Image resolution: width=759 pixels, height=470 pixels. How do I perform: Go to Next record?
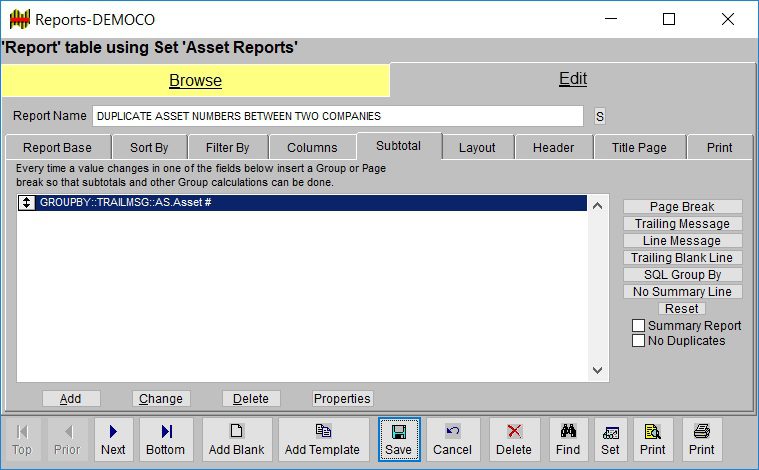[x=113, y=440]
